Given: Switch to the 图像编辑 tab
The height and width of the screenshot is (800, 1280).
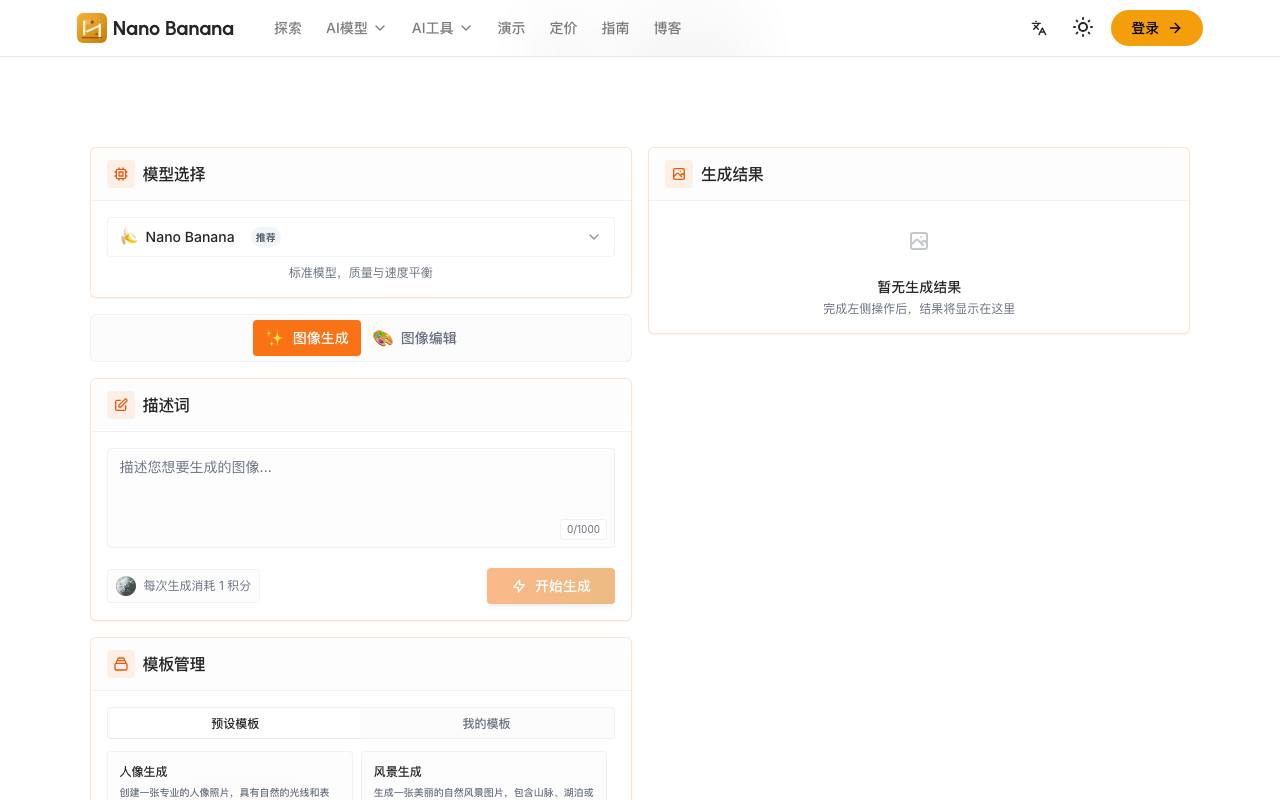Looking at the screenshot, I should tap(415, 338).
